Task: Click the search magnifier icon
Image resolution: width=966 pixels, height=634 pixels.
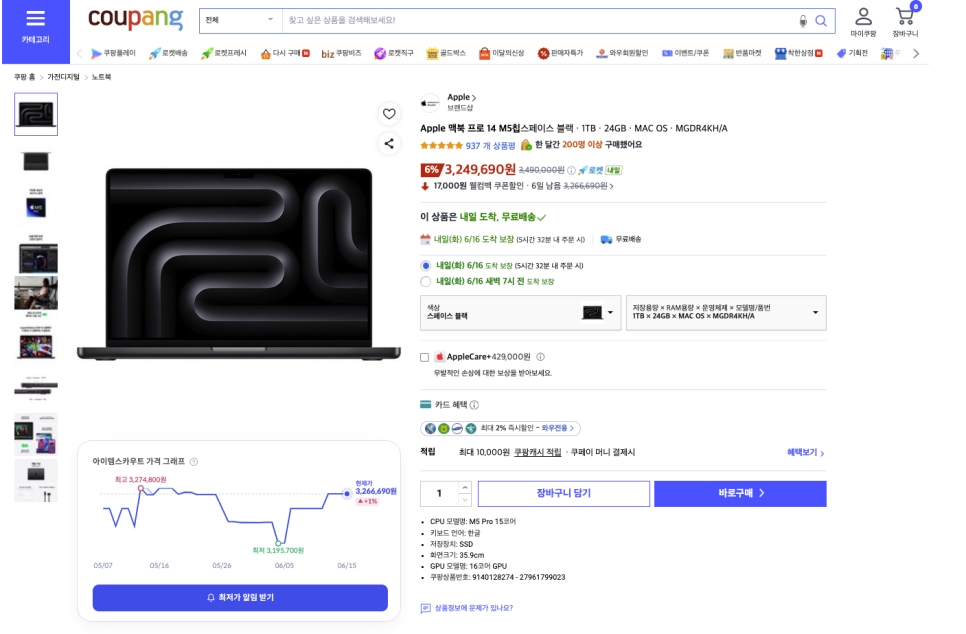Action: (x=821, y=21)
